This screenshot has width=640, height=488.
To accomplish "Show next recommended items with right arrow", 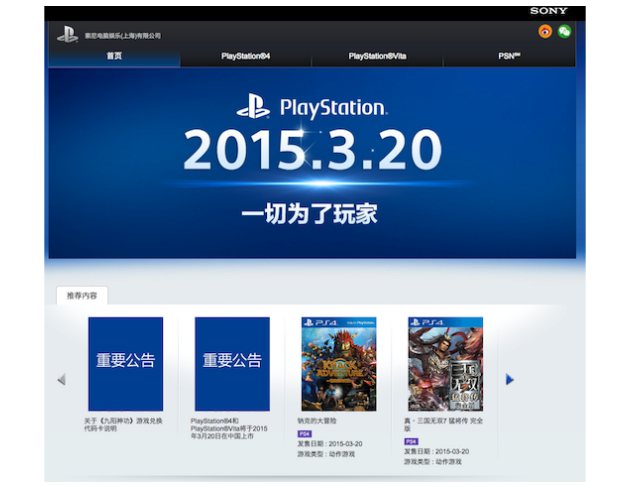I will pyautogui.click(x=509, y=379).
